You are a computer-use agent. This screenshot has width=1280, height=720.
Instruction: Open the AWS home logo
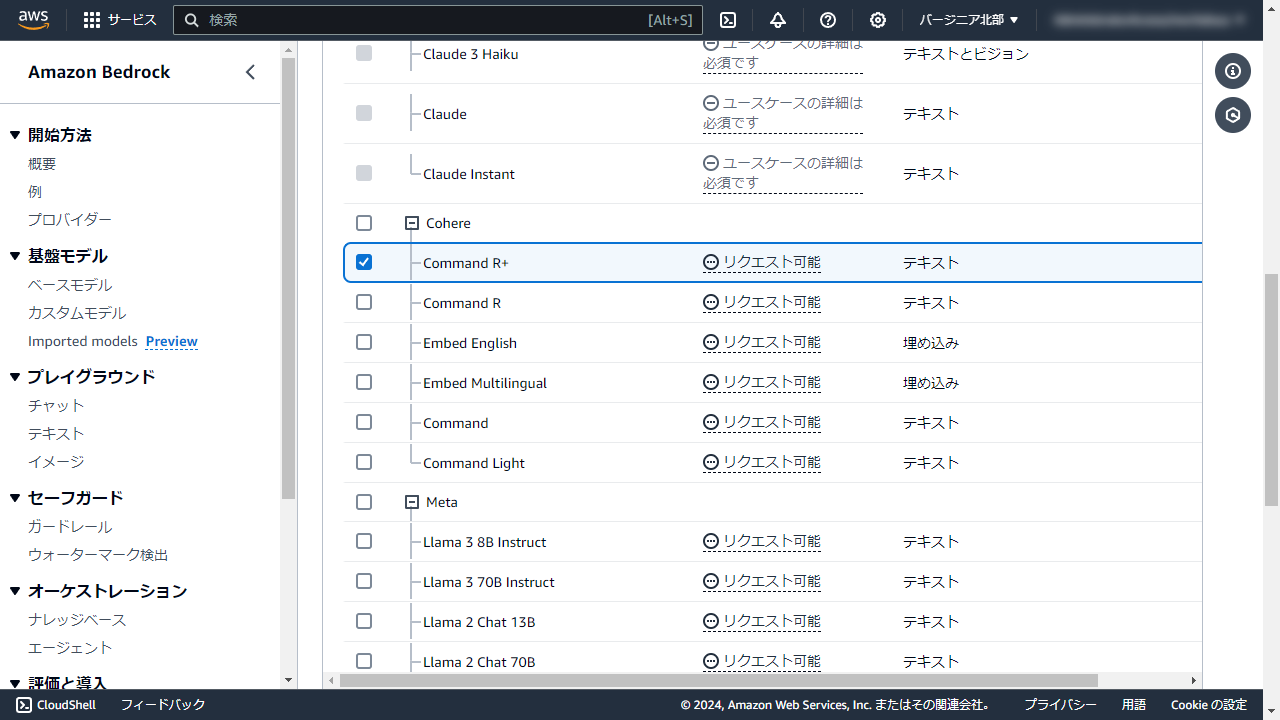point(34,20)
